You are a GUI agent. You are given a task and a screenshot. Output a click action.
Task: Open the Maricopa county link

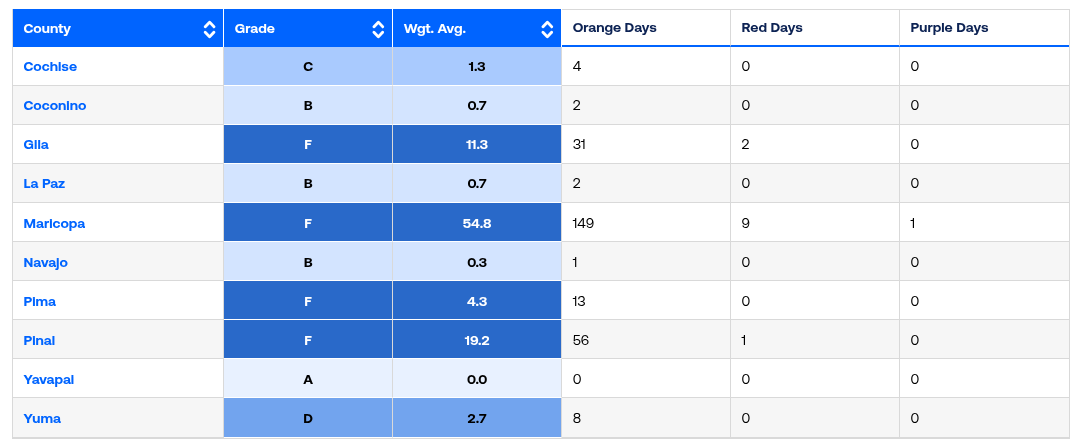pyautogui.click(x=54, y=223)
